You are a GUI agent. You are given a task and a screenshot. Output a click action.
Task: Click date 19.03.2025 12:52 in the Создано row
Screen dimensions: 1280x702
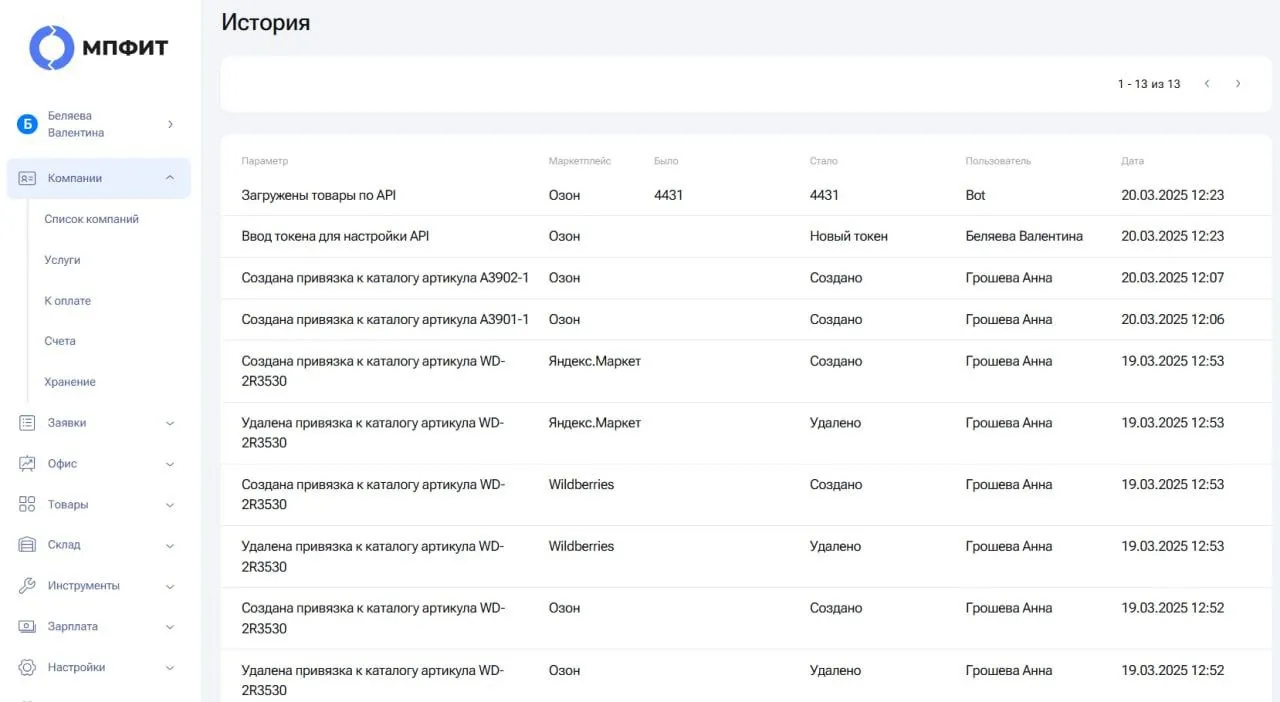(1173, 608)
